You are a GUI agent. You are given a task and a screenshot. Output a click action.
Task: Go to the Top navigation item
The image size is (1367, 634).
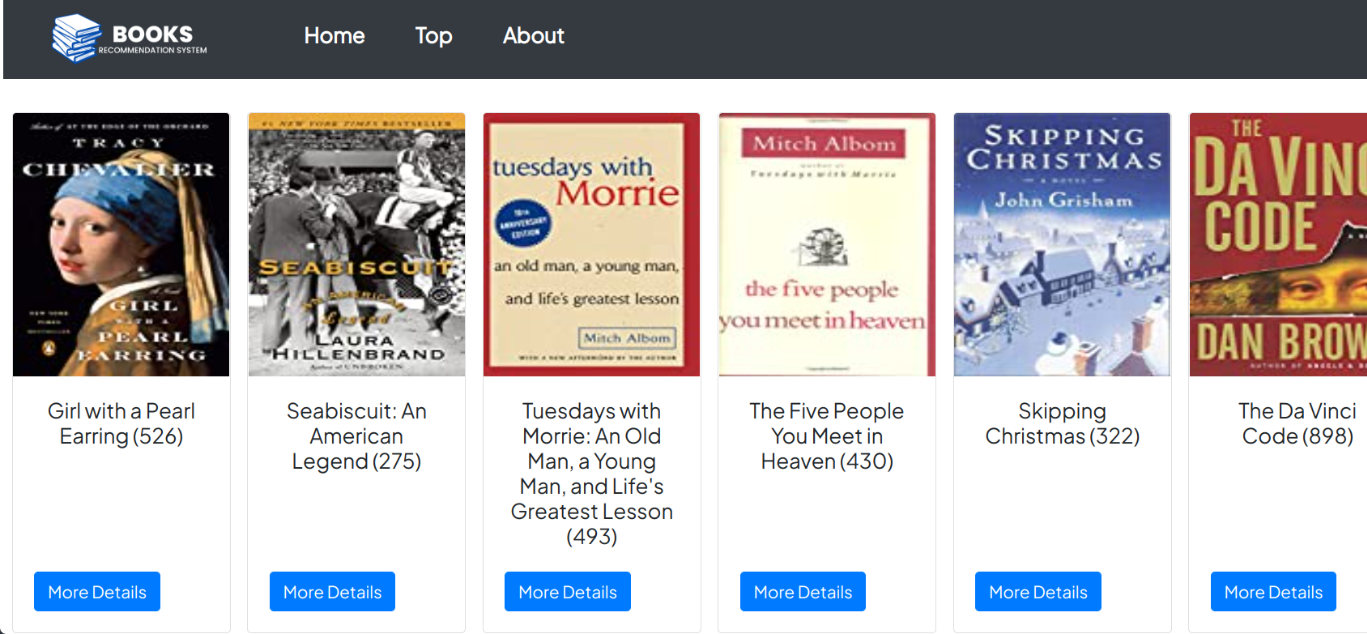click(x=433, y=36)
